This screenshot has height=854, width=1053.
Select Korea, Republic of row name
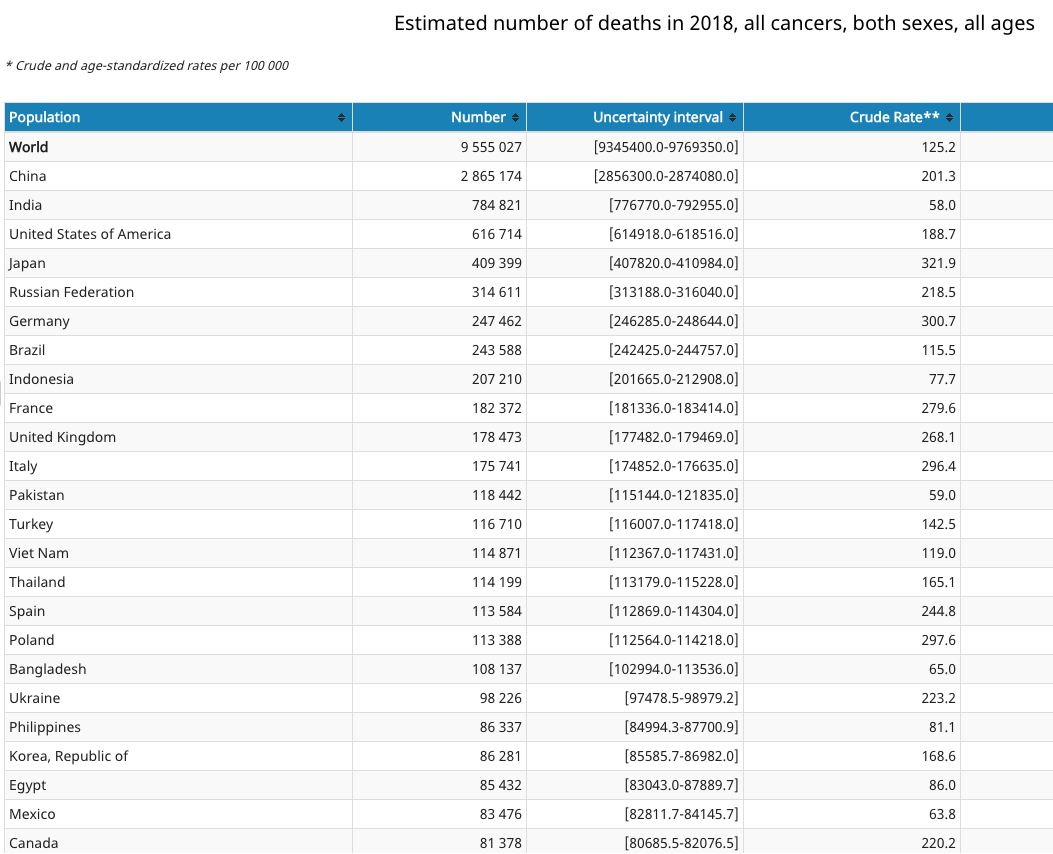[69, 756]
